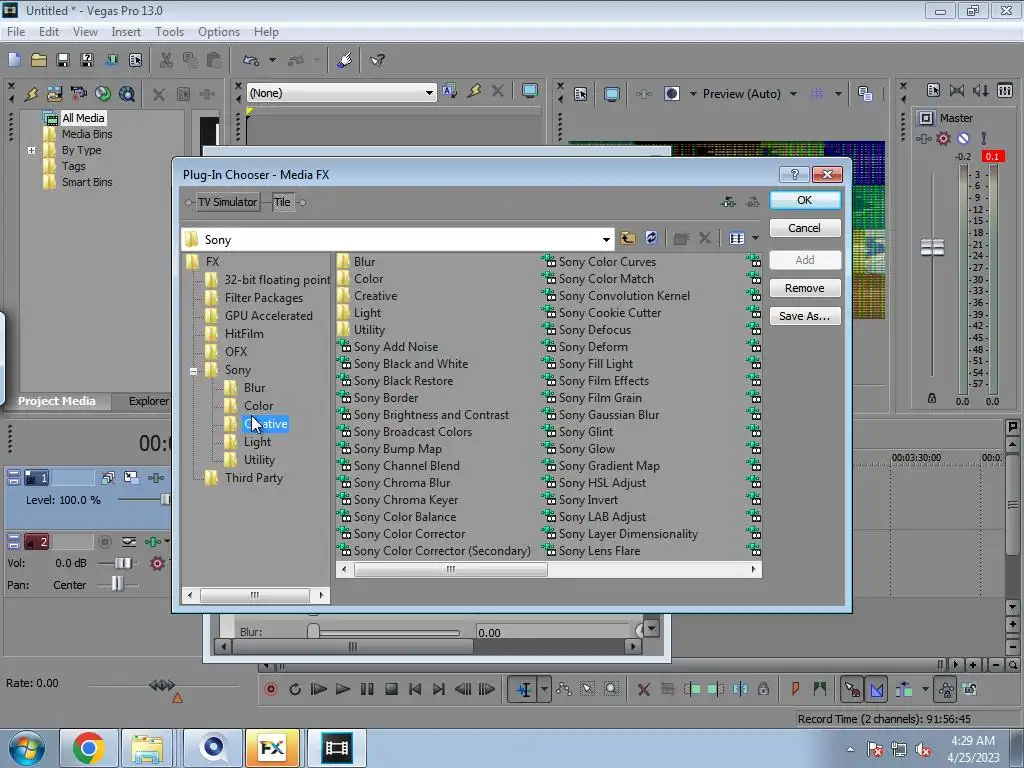This screenshot has height=768, width=1024.
Task: Collapse the Sony folder tree node
Action: (193, 371)
